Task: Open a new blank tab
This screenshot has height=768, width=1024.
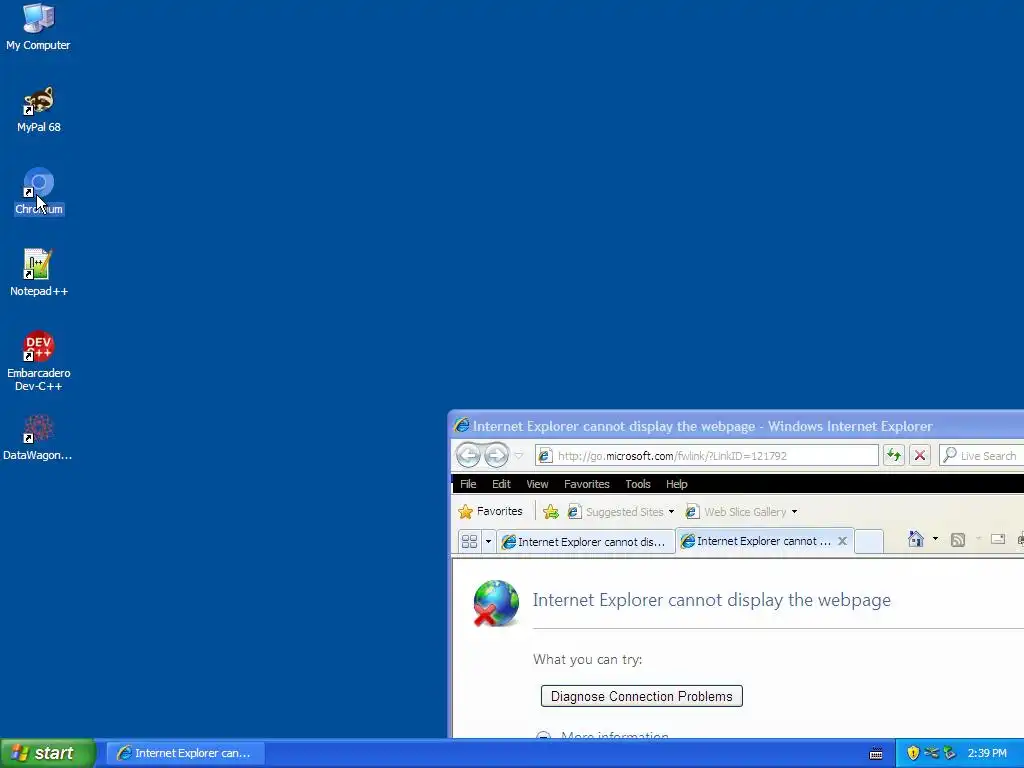Action: (x=869, y=541)
